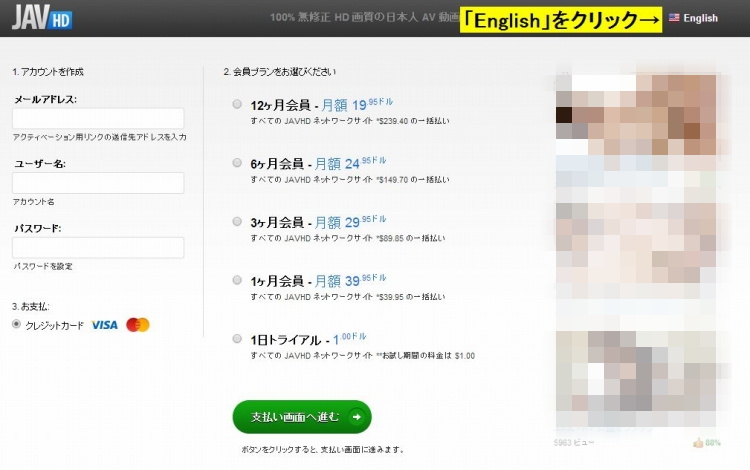Click the 12ヶ月会員 plan label
The image size is (750, 470).
click(280, 105)
